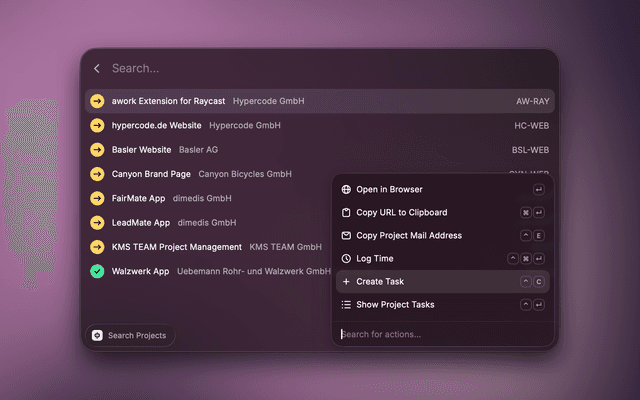Click the C key hint of Create Task
This screenshot has width=640, height=400.
(x=539, y=282)
